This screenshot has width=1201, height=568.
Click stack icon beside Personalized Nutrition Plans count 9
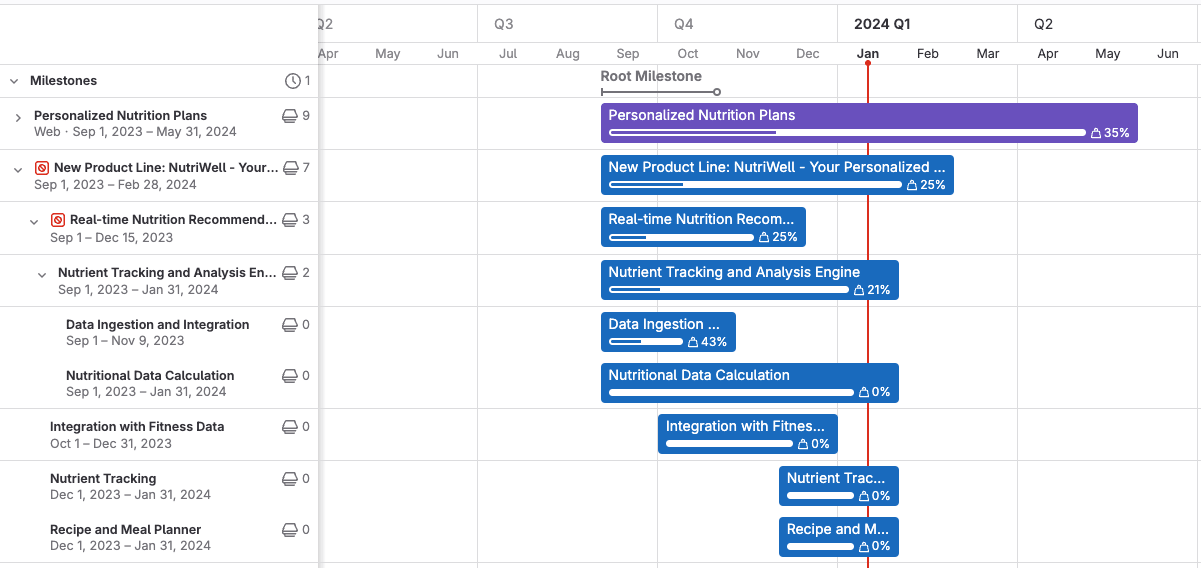[290, 116]
